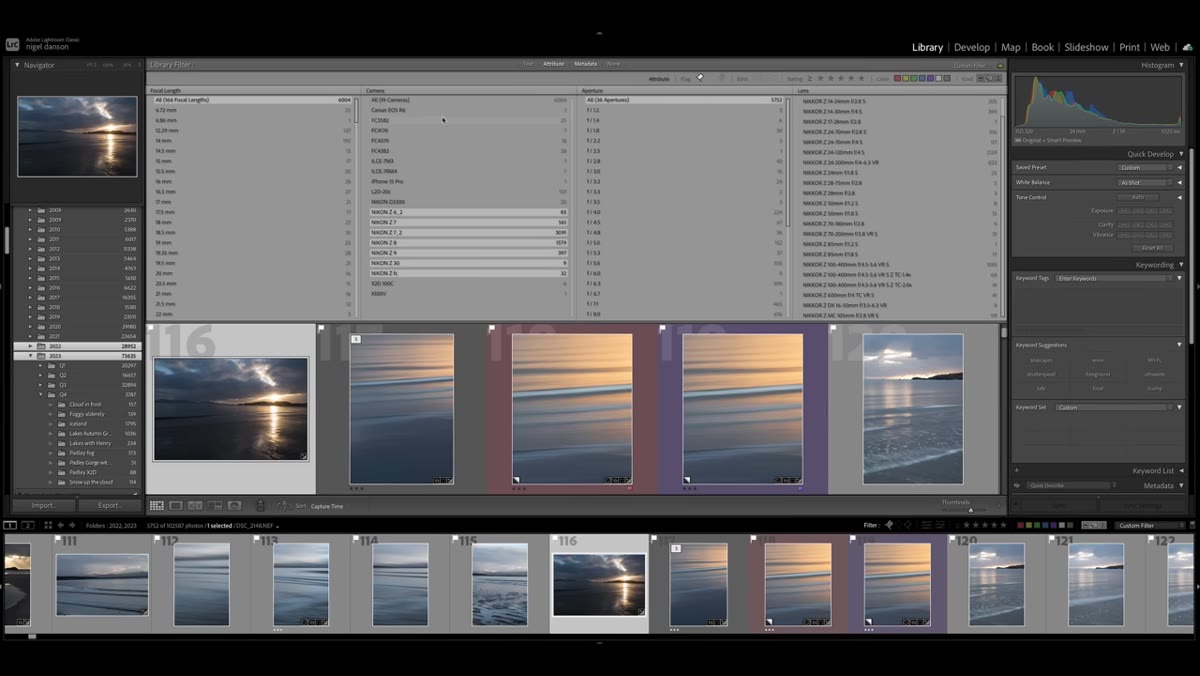Select filmstrip thumbnail 120
The width and height of the screenshot is (1200, 676).
tap(996, 584)
